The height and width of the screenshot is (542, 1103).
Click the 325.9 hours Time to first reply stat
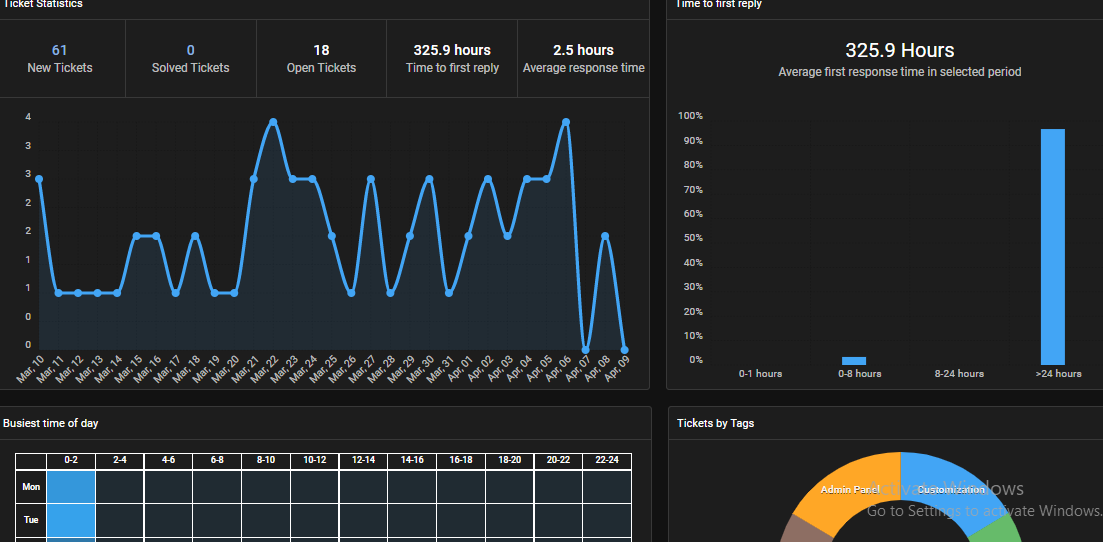[452, 58]
